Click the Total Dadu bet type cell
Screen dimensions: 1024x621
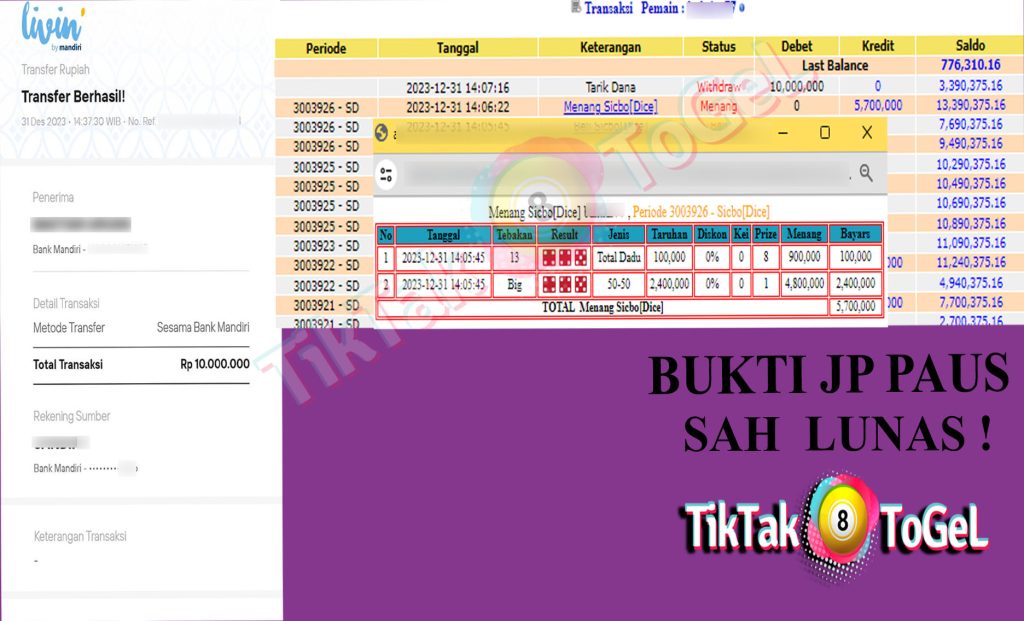click(618, 258)
